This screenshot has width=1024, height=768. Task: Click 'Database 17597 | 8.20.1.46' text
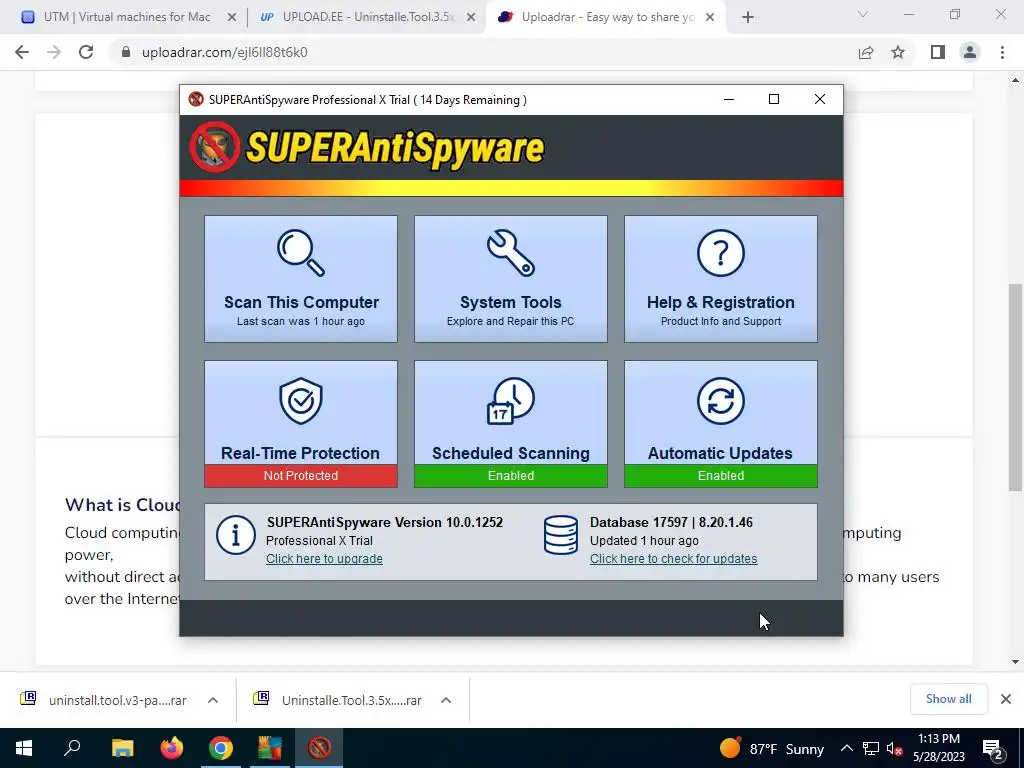coord(671,522)
